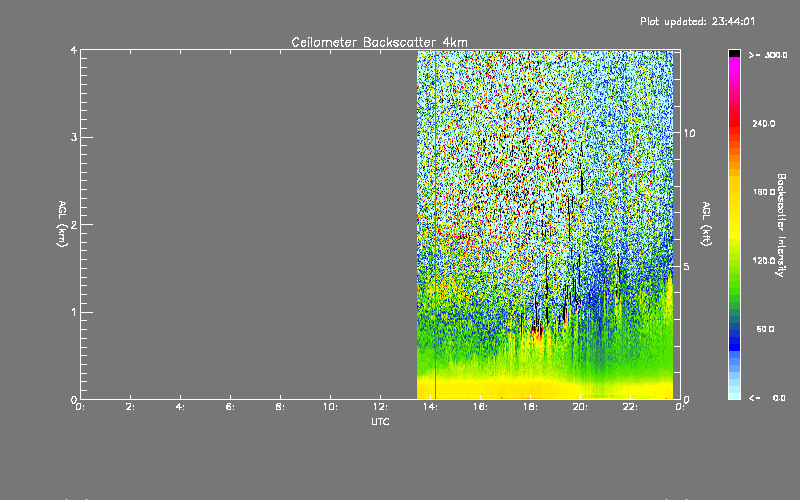800x500 pixels.
Task: Click the '20:' hour label on the time axis
Action: coord(580,407)
